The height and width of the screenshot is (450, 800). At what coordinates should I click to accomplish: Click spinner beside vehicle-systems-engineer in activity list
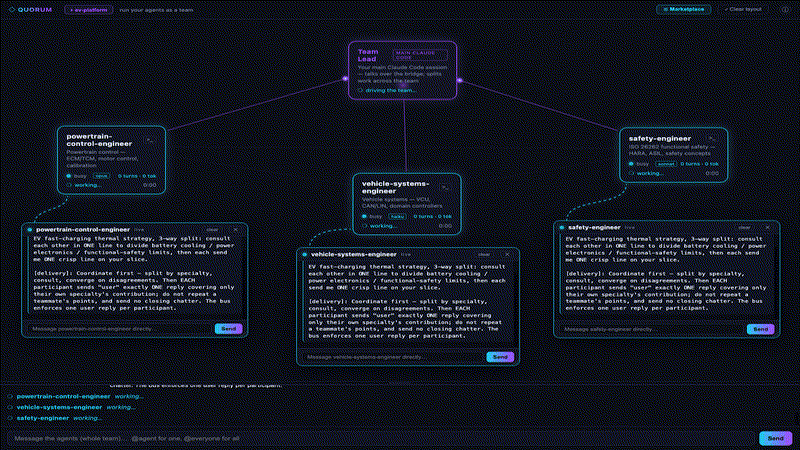[10, 407]
